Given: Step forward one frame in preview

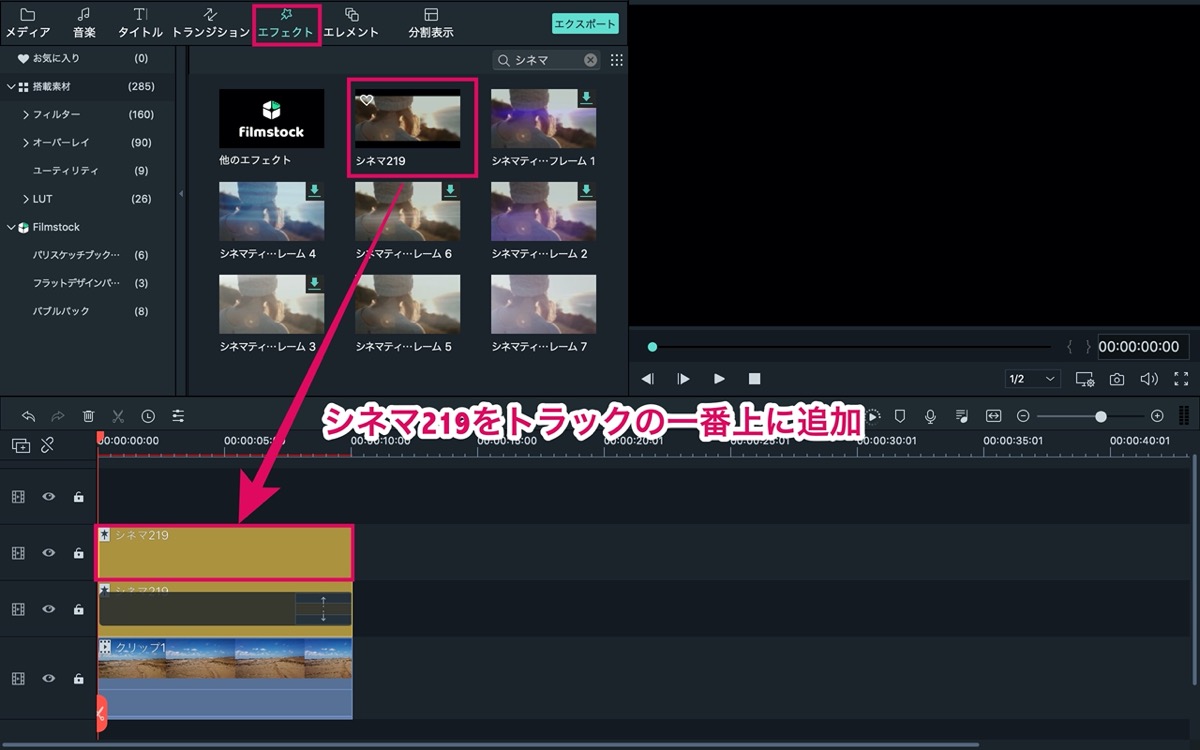Looking at the screenshot, I should coord(683,379).
